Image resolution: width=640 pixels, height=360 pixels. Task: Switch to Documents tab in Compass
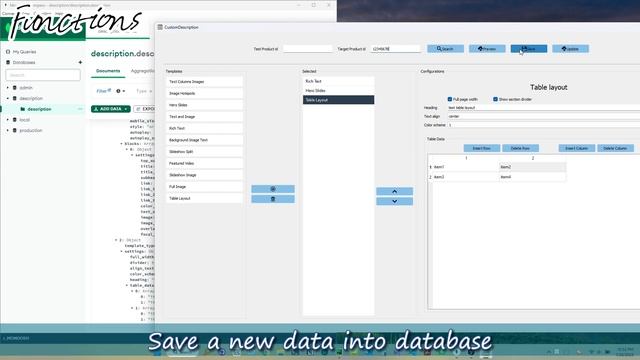coord(108,71)
